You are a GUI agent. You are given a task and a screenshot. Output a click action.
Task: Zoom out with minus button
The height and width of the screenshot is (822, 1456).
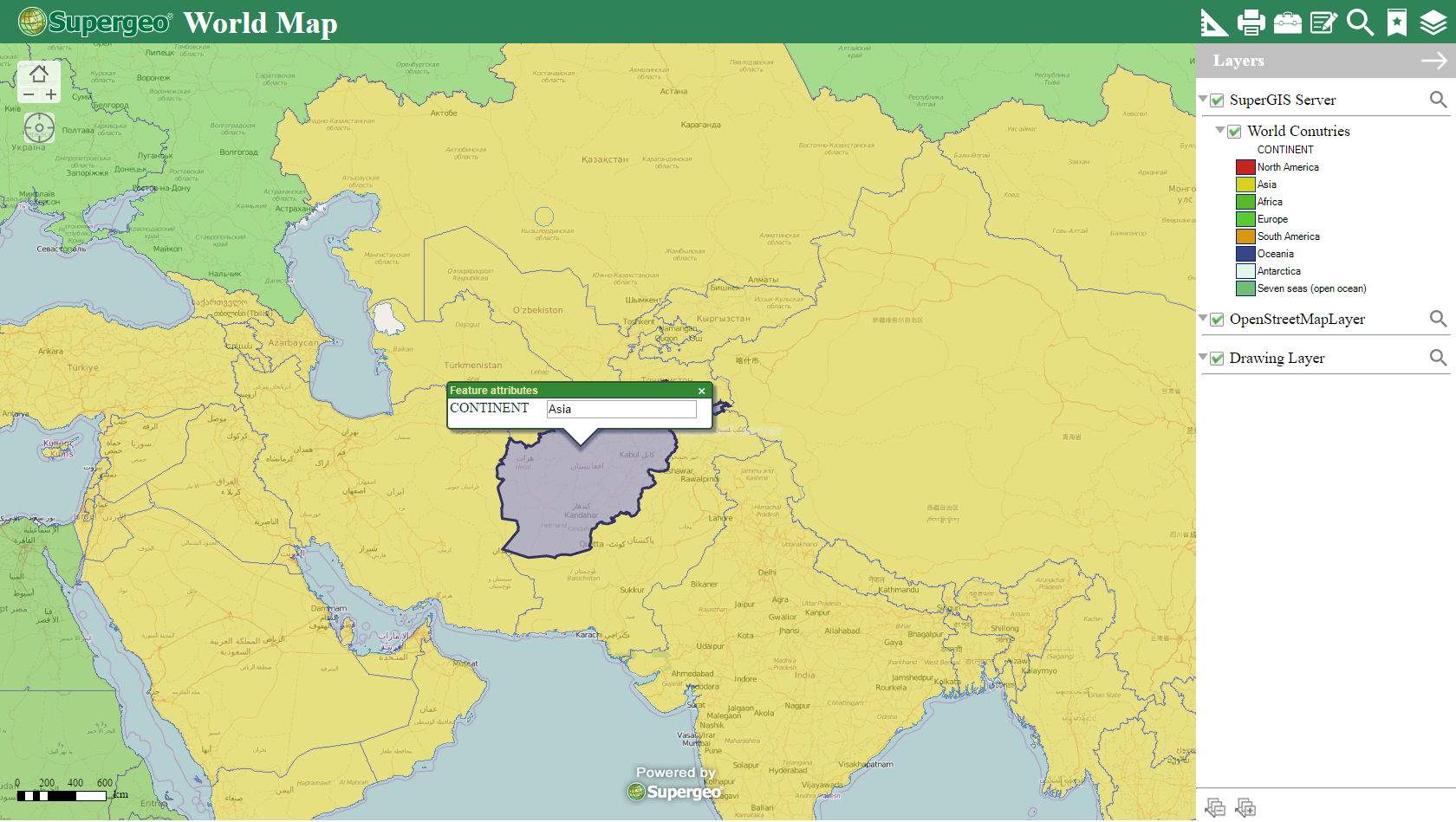29,94
